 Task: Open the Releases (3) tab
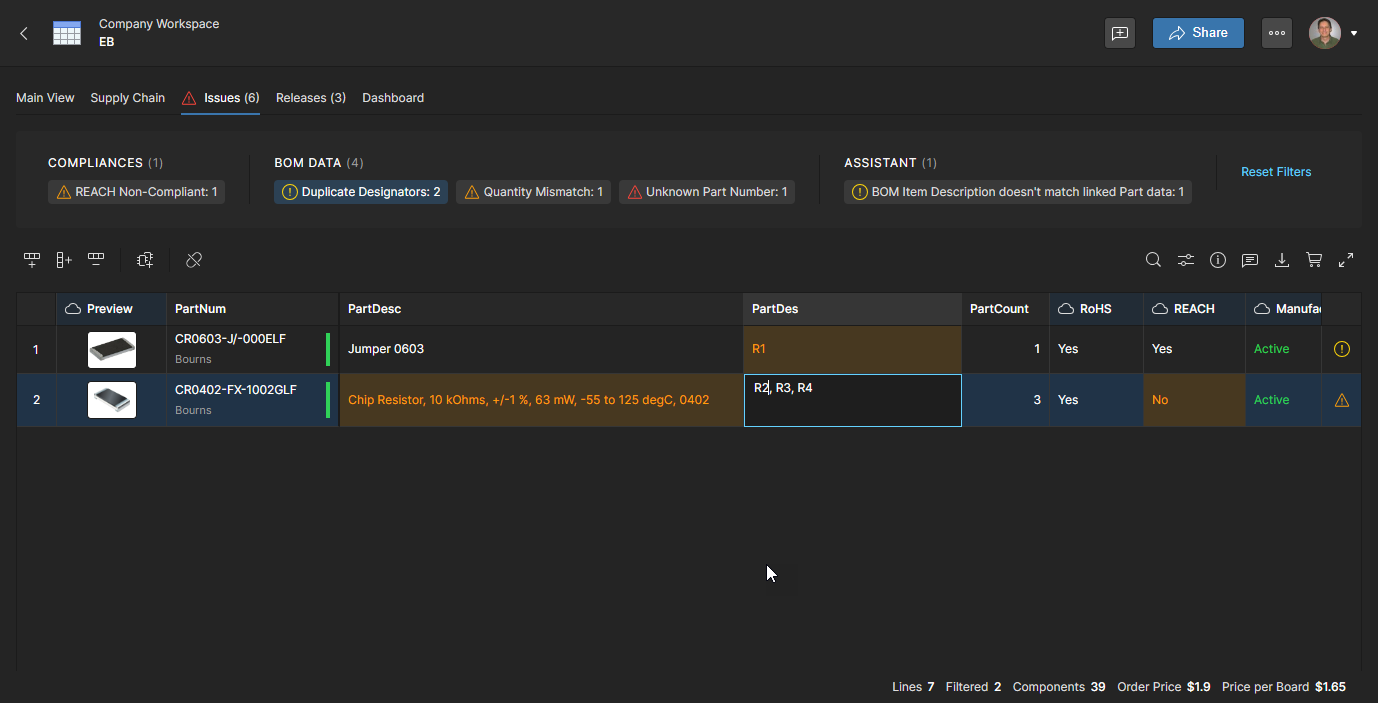310,98
